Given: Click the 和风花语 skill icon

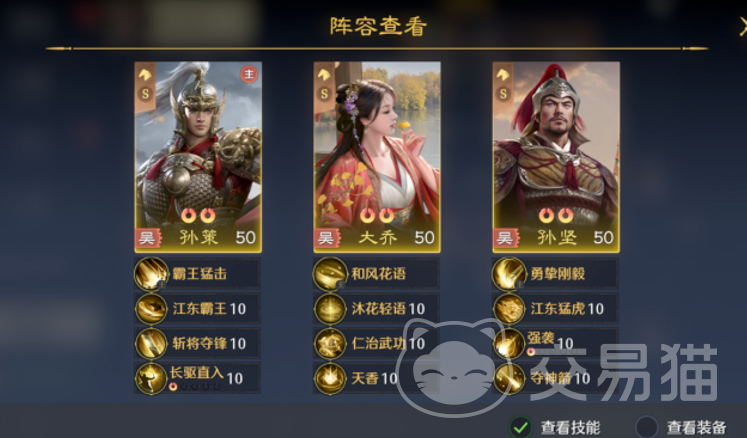Looking at the screenshot, I should tap(330, 274).
